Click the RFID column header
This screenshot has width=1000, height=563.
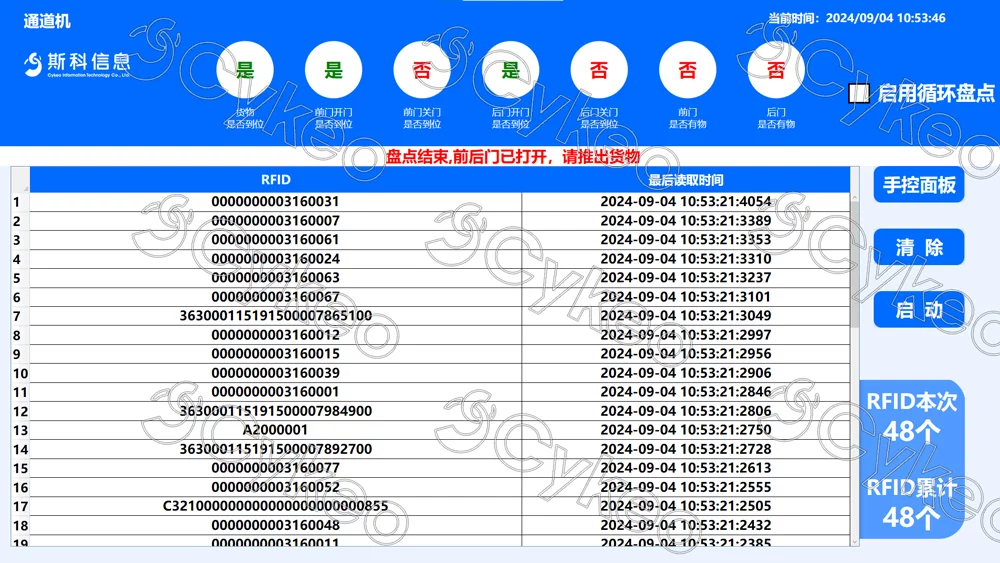pos(275,180)
